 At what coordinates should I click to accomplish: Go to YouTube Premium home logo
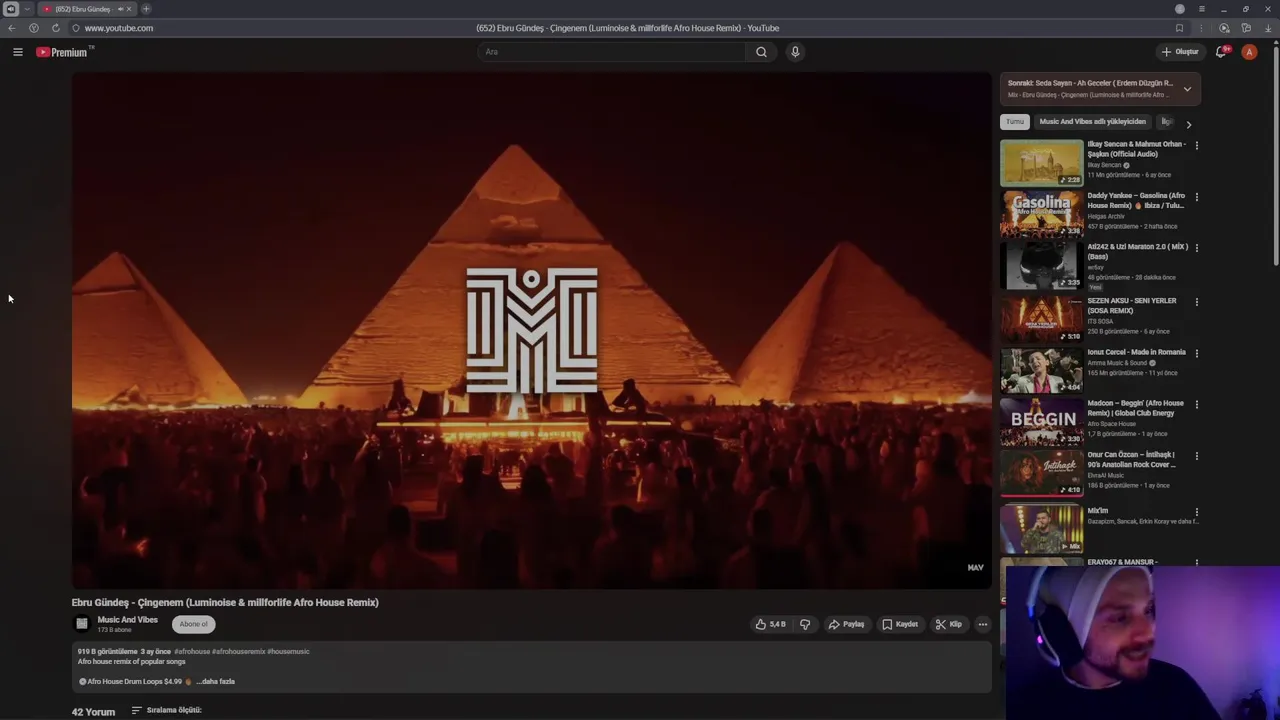62,52
